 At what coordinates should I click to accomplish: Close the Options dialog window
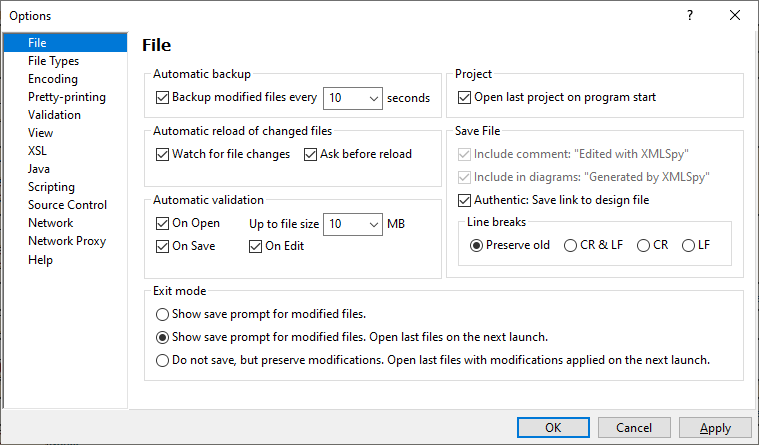pyautogui.click(x=735, y=15)
